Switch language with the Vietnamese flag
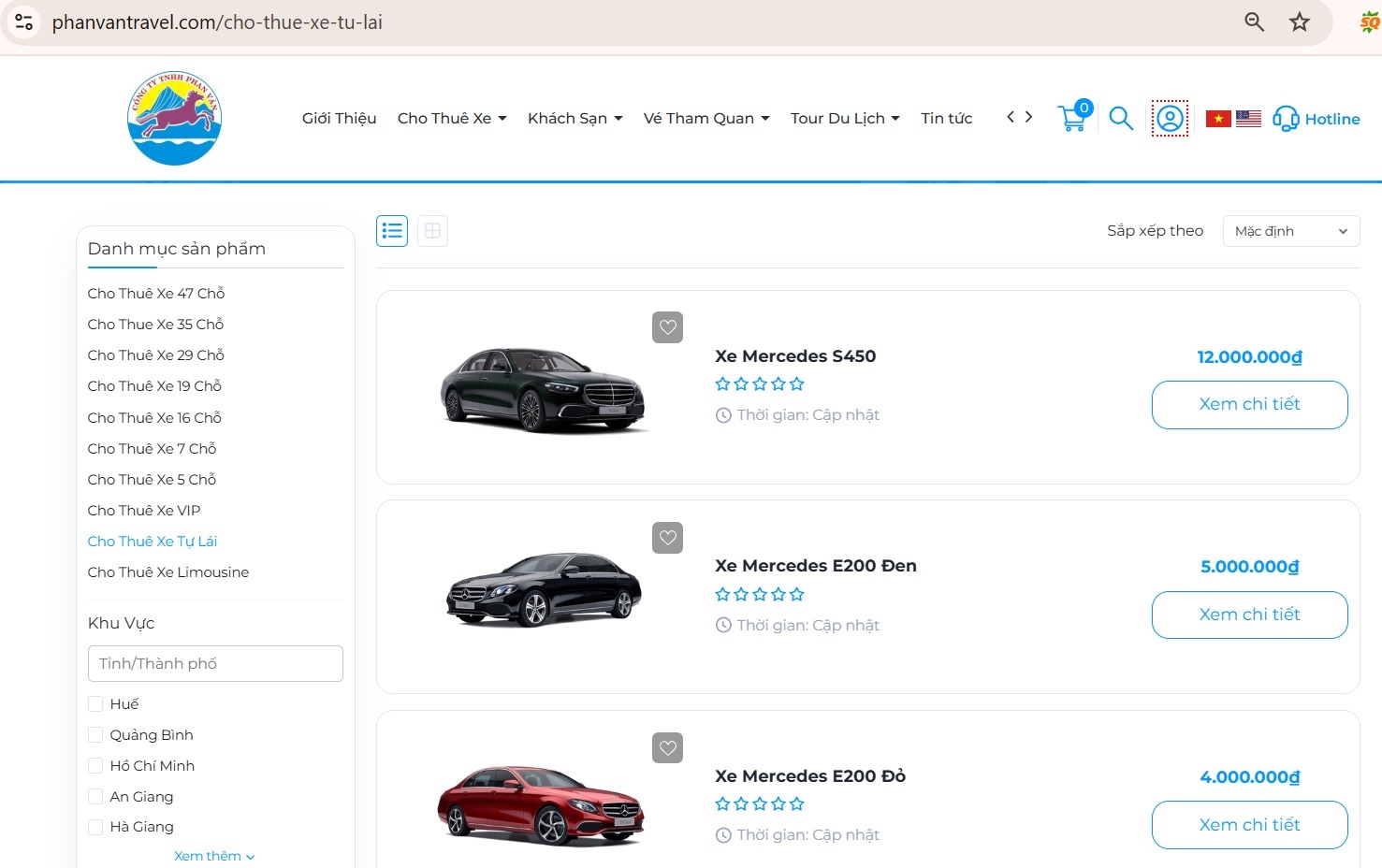 pos(1217,119)
